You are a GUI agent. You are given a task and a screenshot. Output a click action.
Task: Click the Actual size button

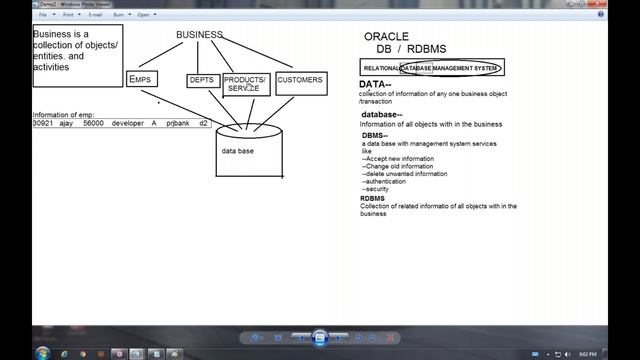tap(278, 338)
